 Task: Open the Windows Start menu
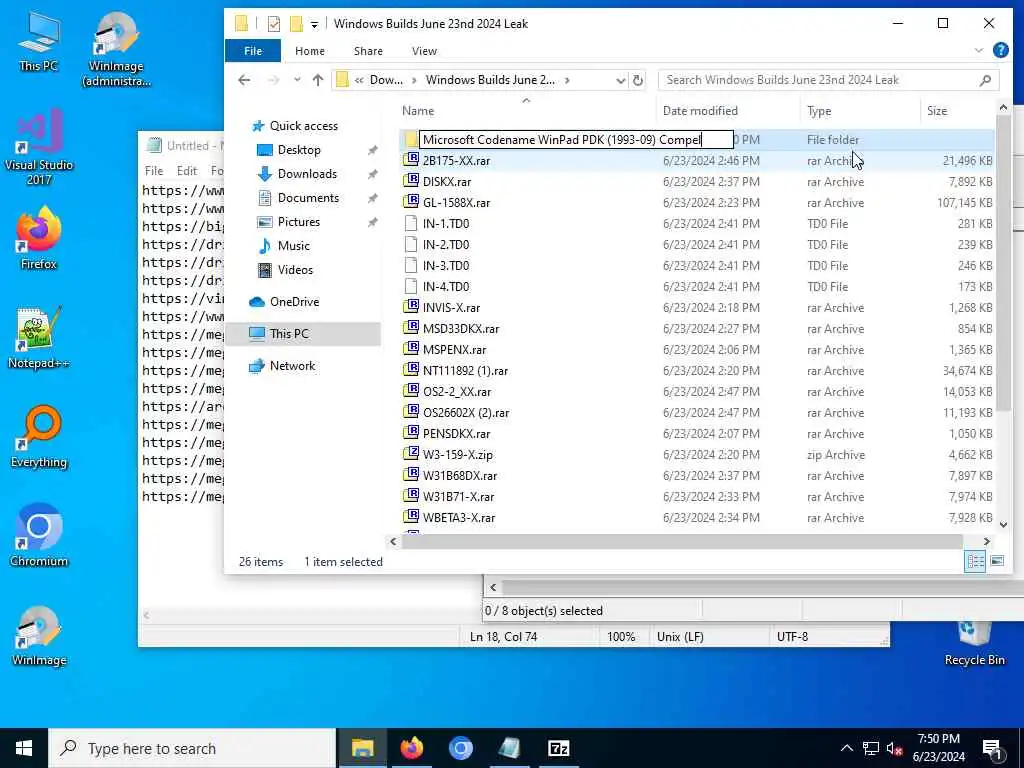pyautogui.click(x=24, y=748)
